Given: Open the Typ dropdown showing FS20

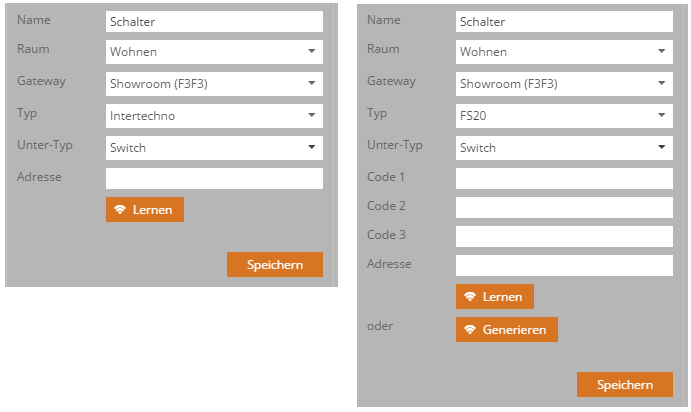Looking at the screenshot, I should pos(564,116).
